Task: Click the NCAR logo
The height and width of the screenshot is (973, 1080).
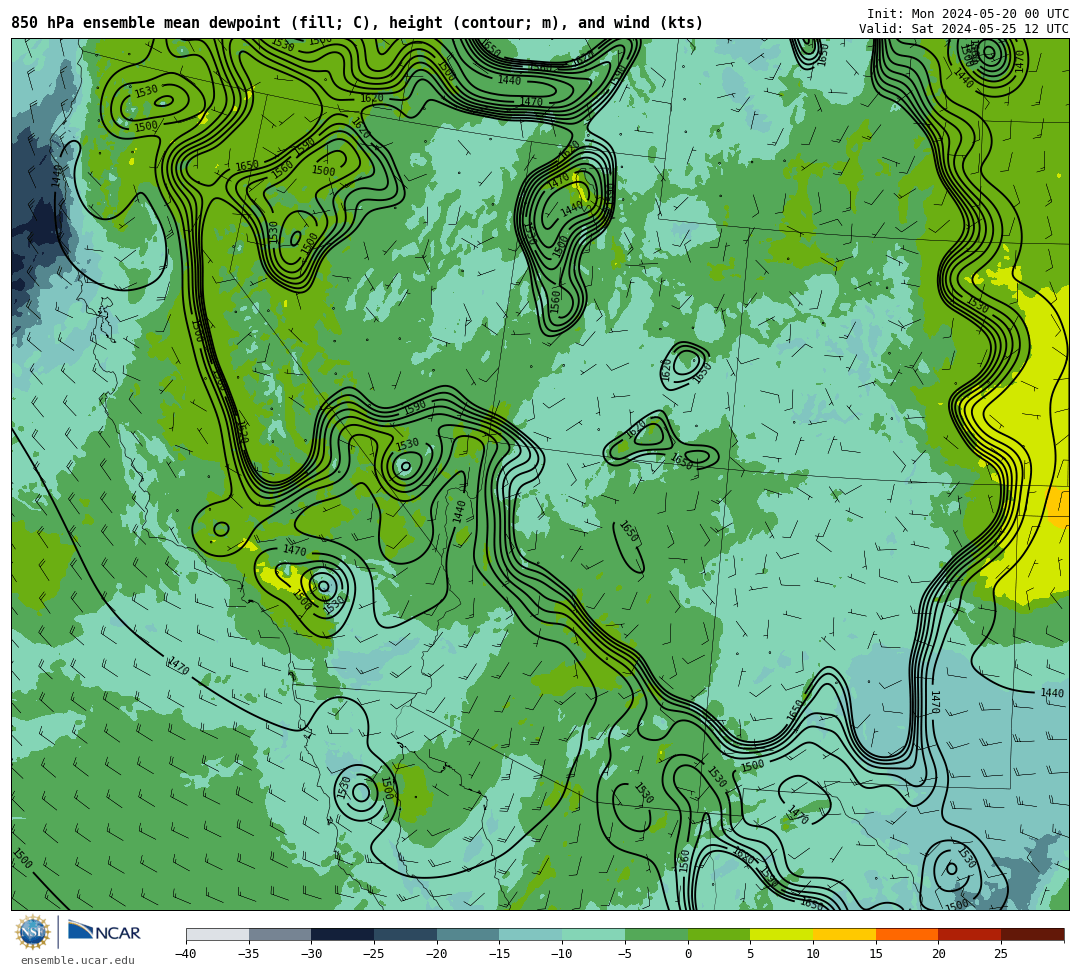Action: pos(104,932)
